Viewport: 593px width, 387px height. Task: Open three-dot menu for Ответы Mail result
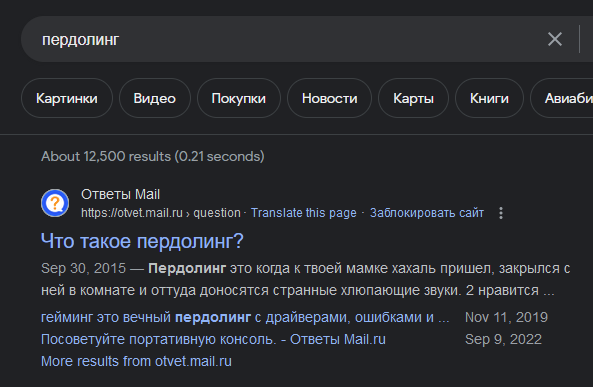coord(501,213)
